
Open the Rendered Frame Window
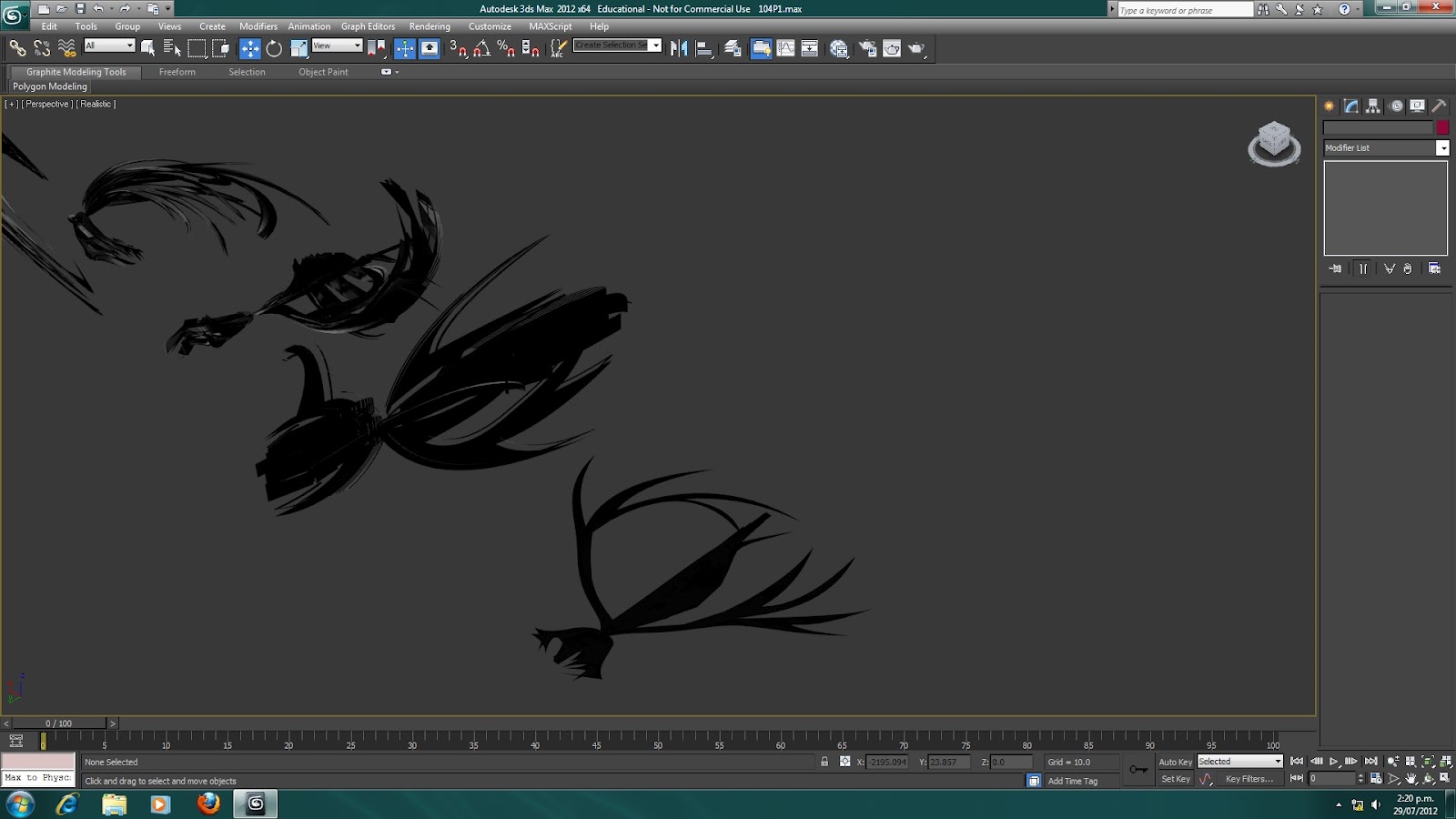tap(892, 48)
